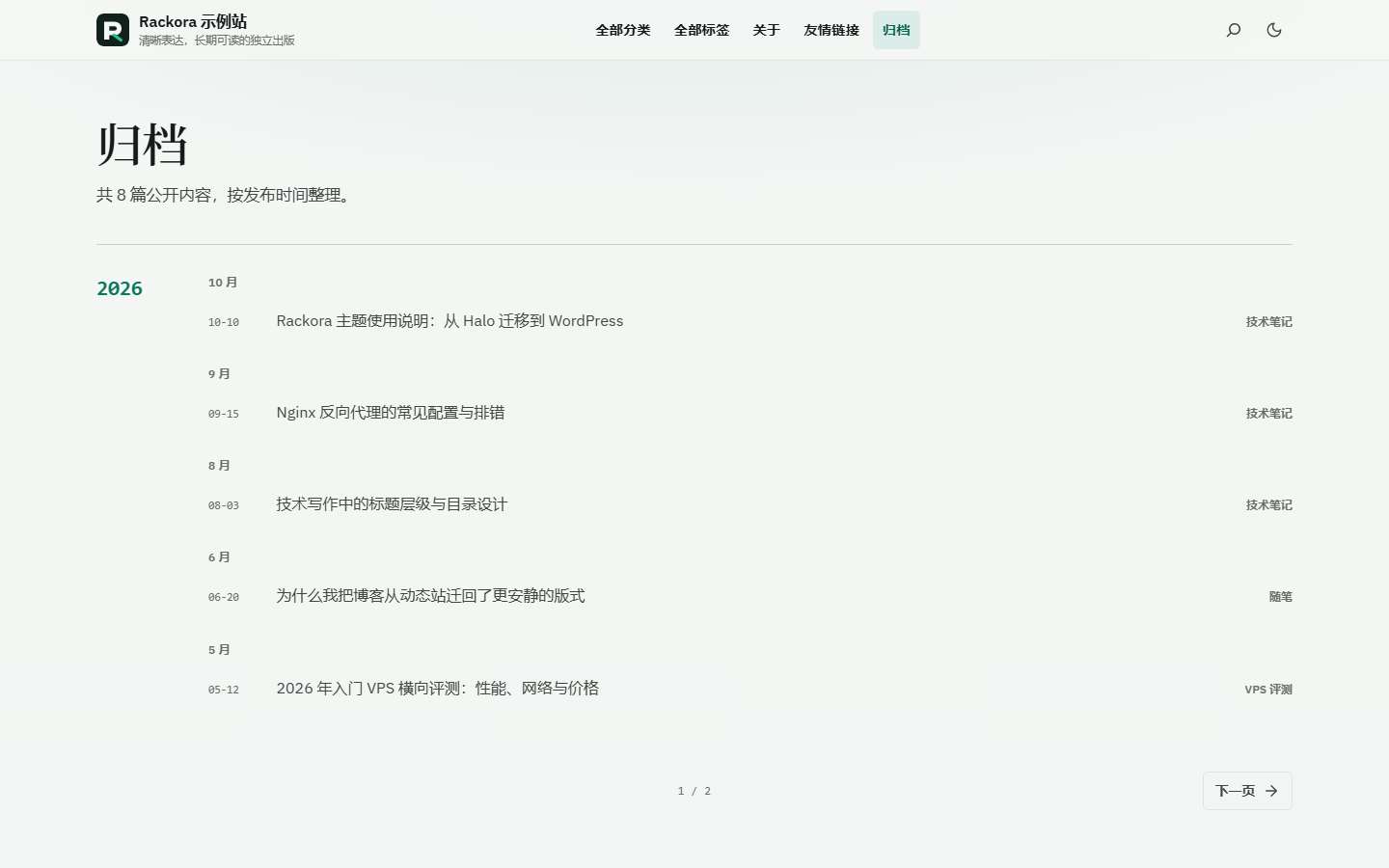The height and width of the screenshot is (868, 1389).
Task: Open post 为什么我把博客从动态站迁回了更安静的版式
Action: point(430,596)
